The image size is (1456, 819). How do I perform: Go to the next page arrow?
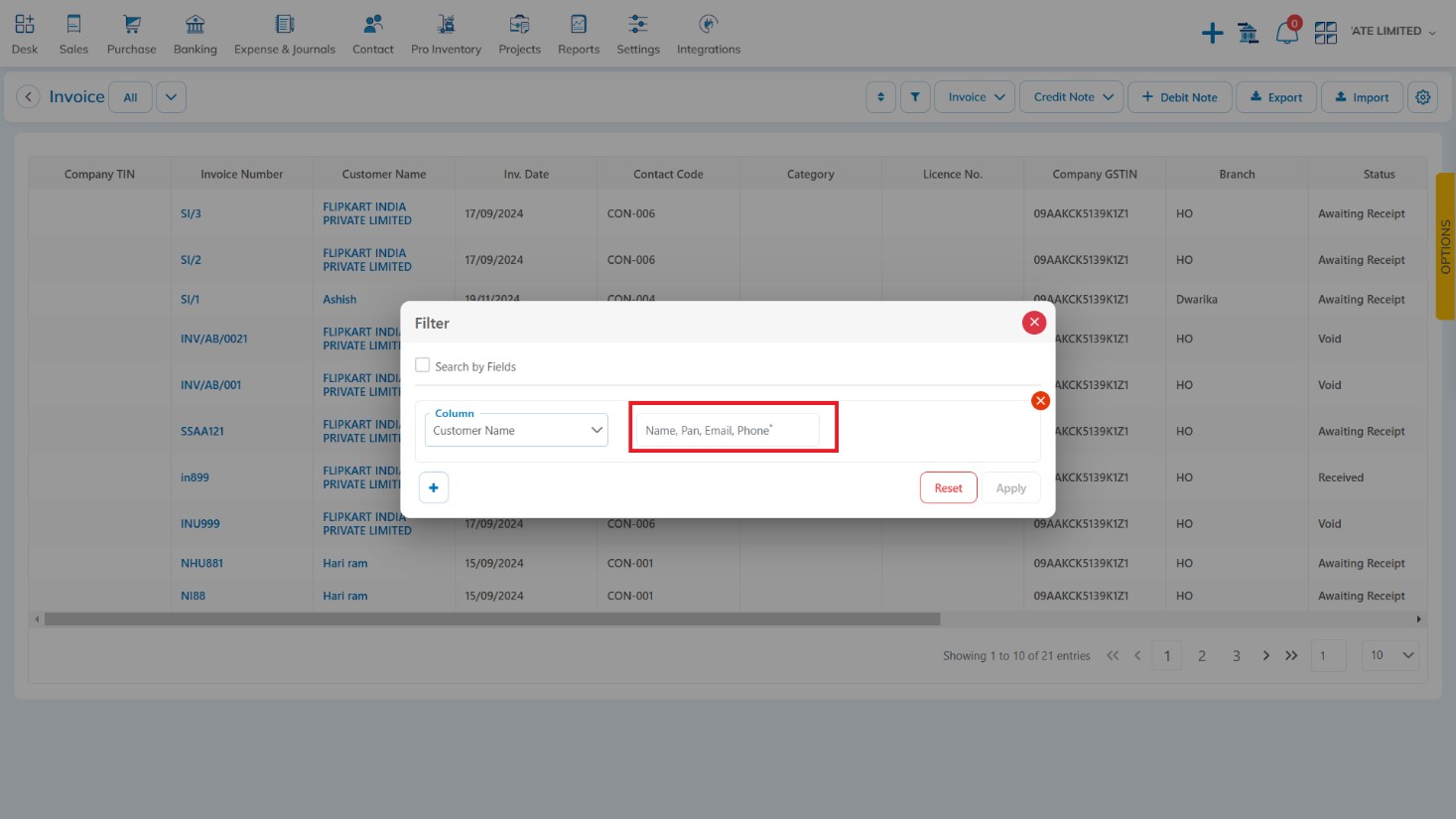click(x=1265, y=655)
